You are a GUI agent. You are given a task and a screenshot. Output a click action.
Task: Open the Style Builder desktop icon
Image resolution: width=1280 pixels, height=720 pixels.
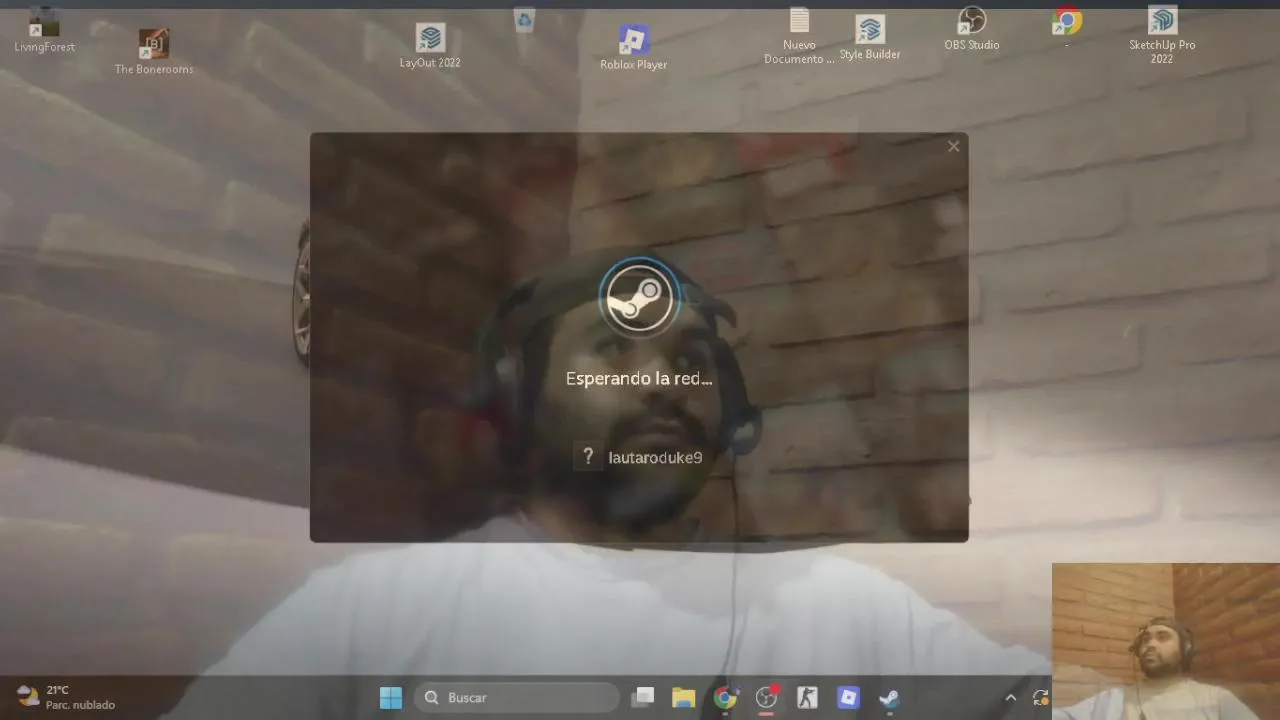coord(870,38)
